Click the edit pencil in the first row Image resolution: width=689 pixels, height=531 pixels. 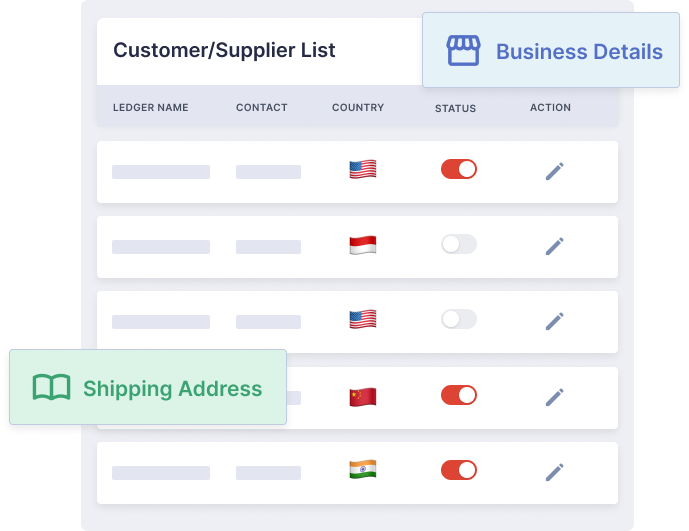click(555, 171)
